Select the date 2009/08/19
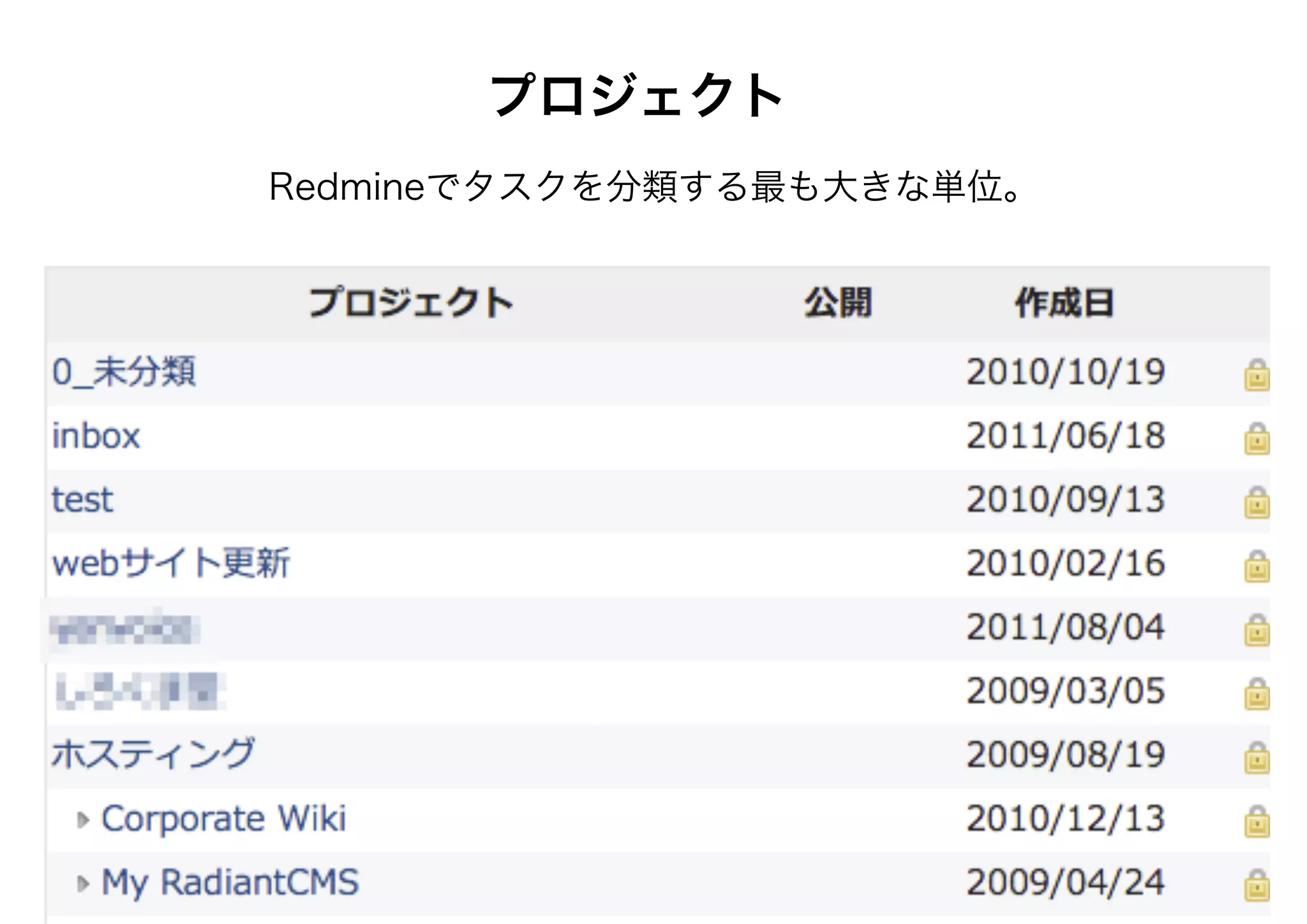 pos(1066,755)
